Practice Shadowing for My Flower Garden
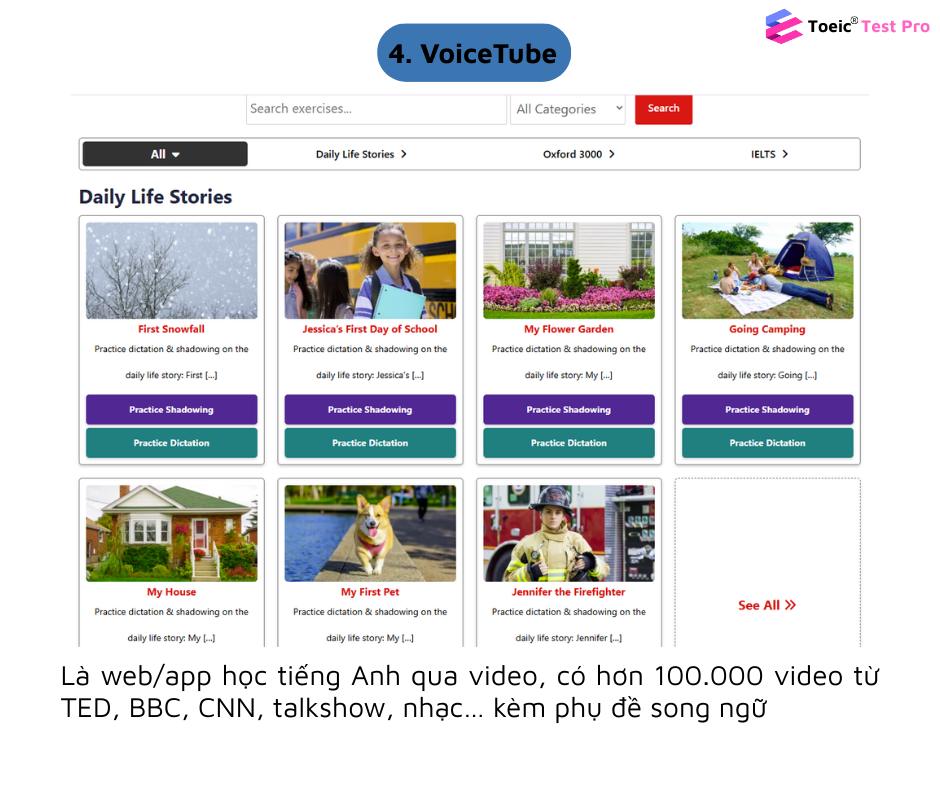Screen dimensions: 940x788 [x=569, y=410]
